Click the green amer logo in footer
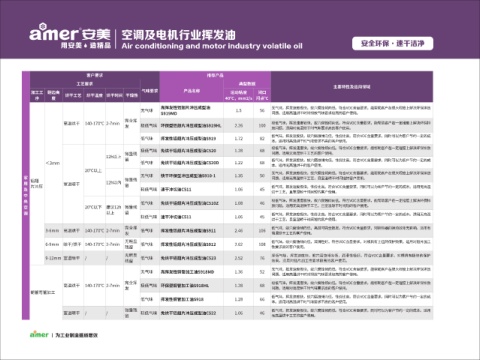 (x=39, y=334)
